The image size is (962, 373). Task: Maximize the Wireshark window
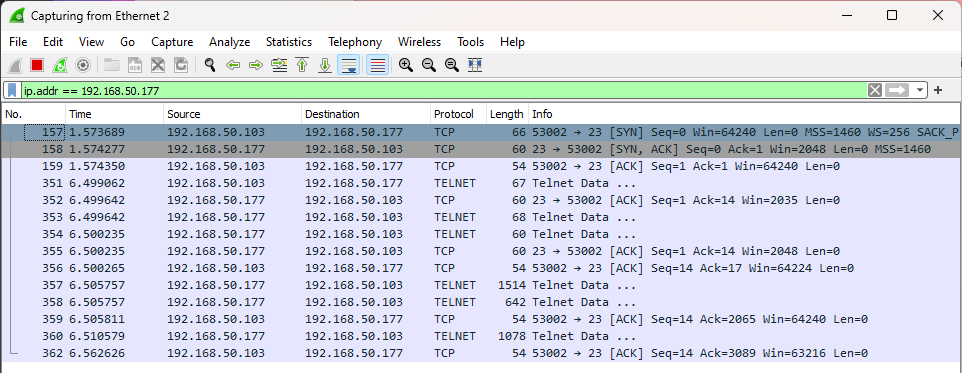892,15
